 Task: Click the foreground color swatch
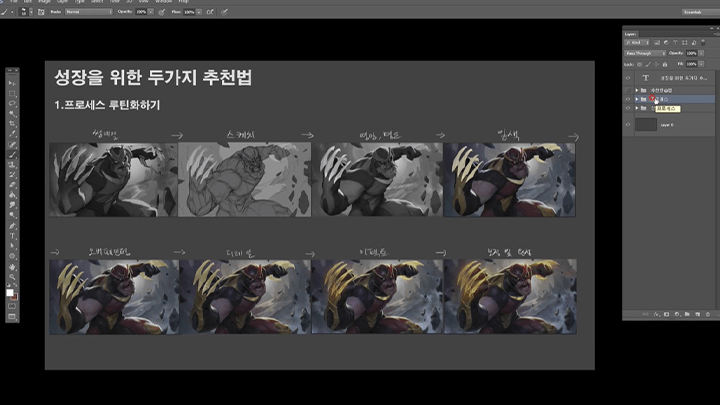click(10, 292)
